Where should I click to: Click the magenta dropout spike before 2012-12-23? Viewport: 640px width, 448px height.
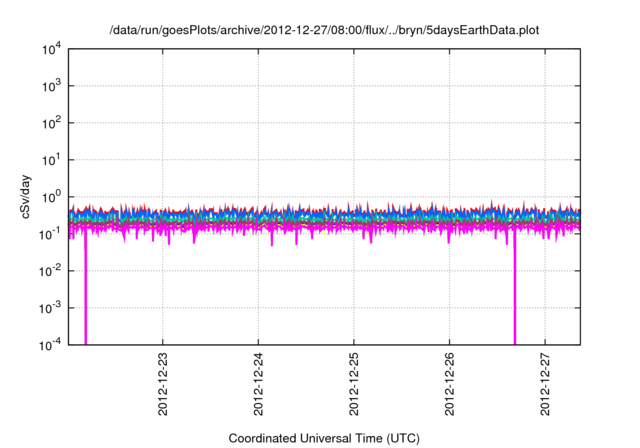coord(85,288)
